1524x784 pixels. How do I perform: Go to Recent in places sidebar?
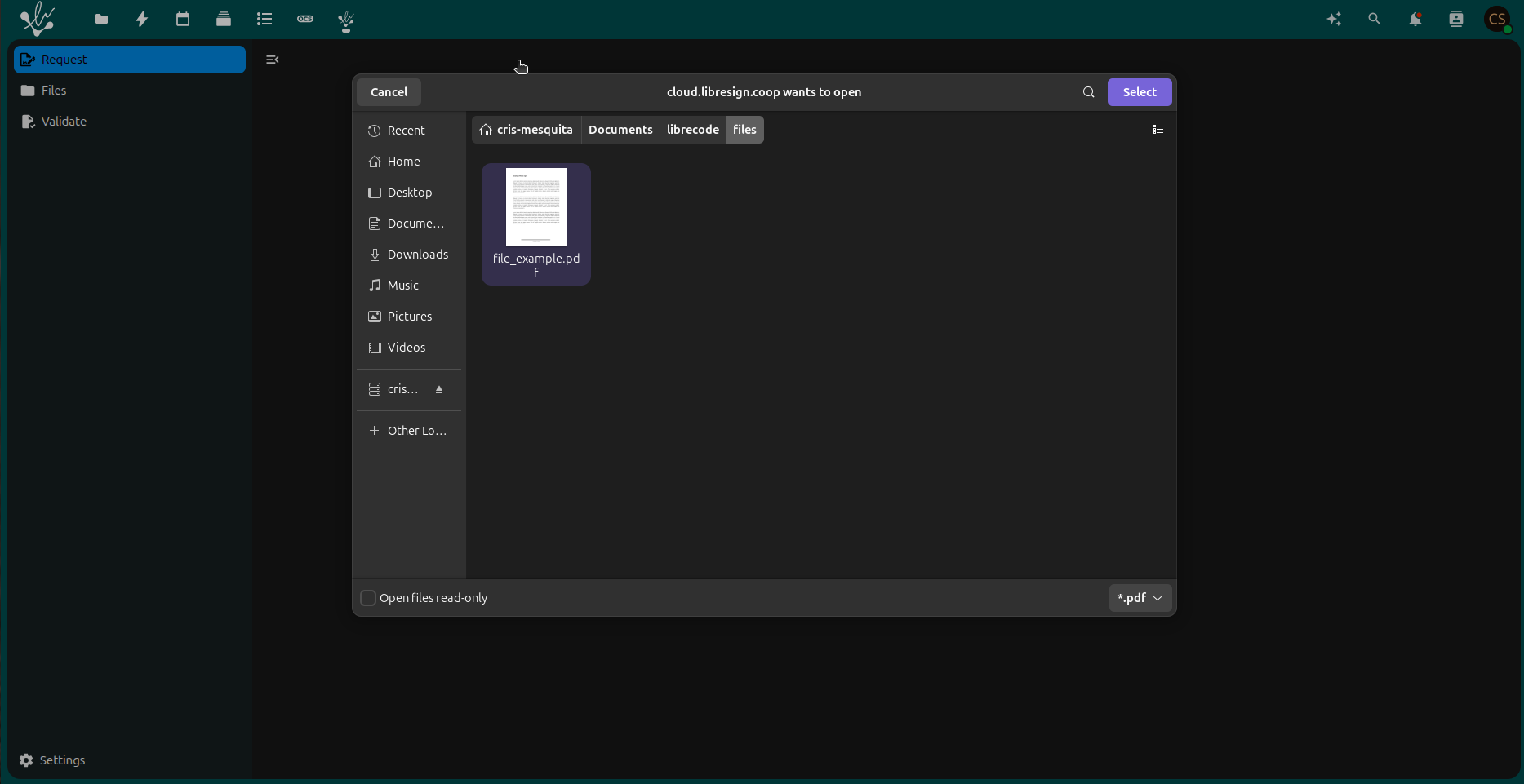(x=409, y=131)
